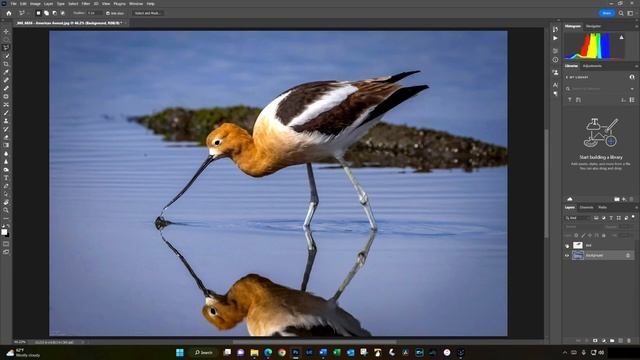The width and height of the screenshot is (640, 360).
Task: Click the Feather value input field
Action: pyautogui.click(x=94, y=13)
